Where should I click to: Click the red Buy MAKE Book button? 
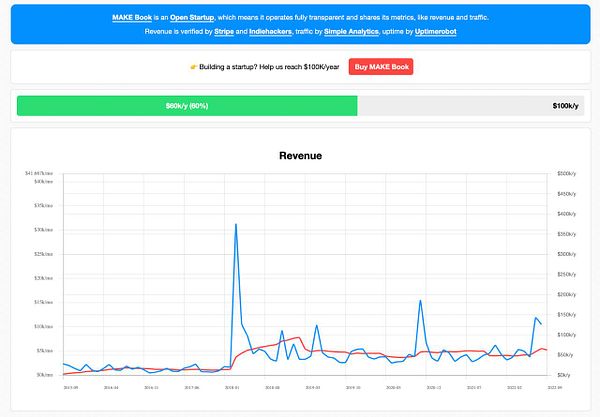[x=381, y=67]
